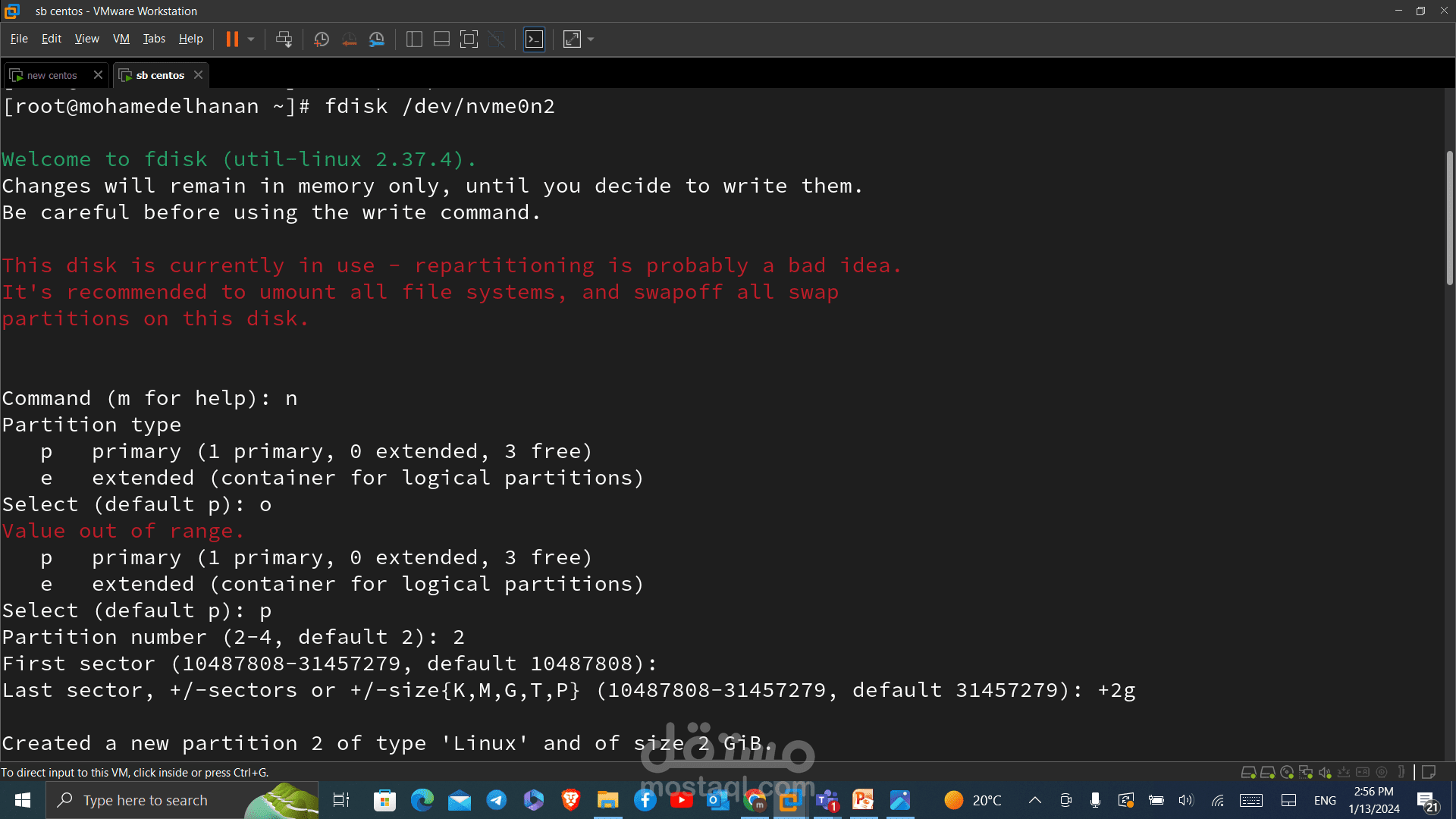Pause the virtual machine with the orange button
The height and width of the screenshot is (819, 1456).
[x=232, y=39]
